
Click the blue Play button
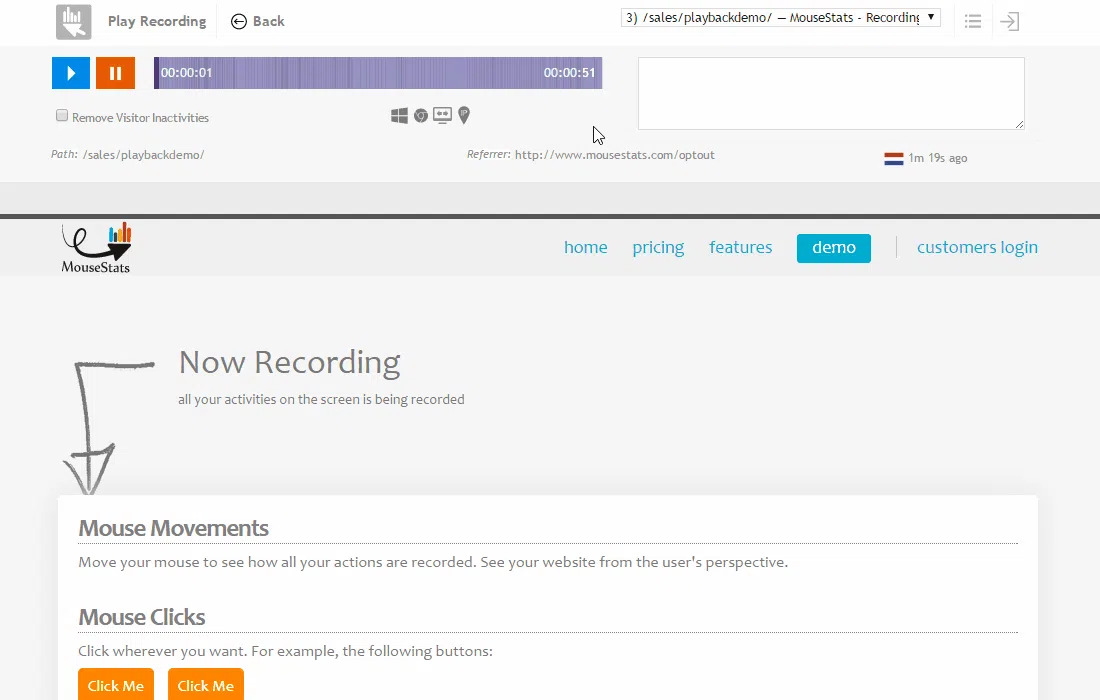point(71,73)
